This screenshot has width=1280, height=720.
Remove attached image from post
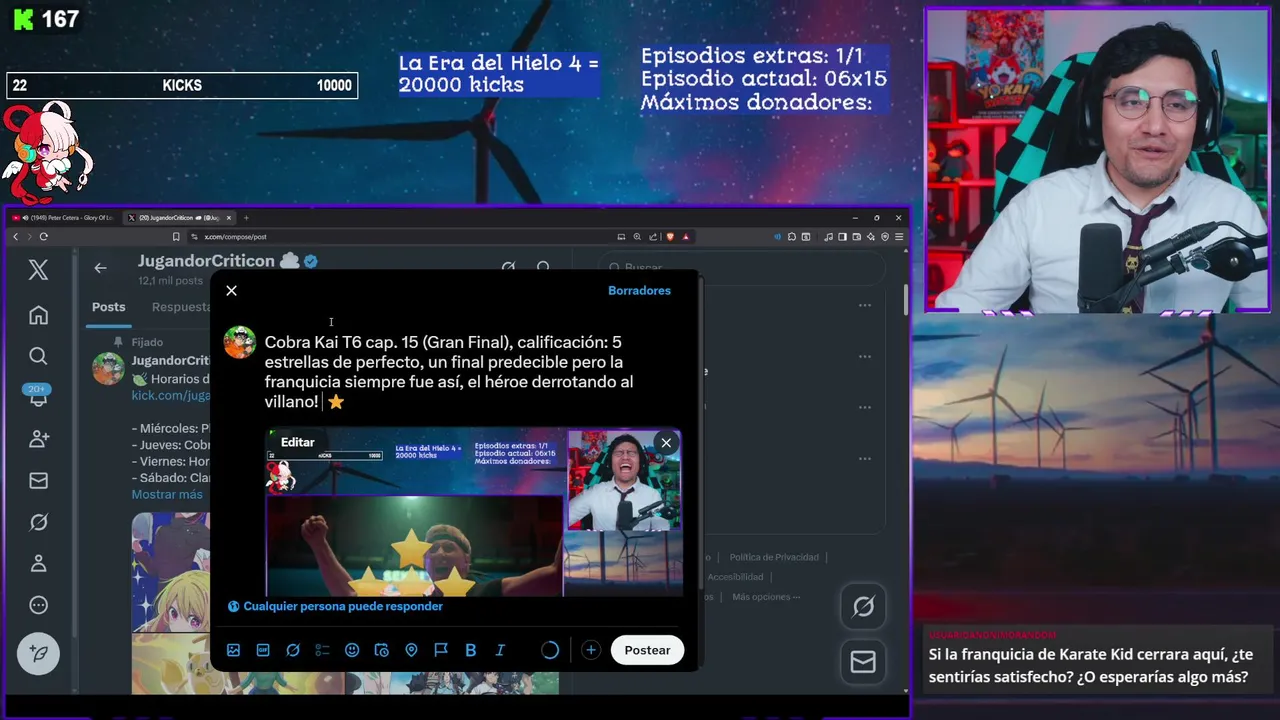[x=666, y=443]
